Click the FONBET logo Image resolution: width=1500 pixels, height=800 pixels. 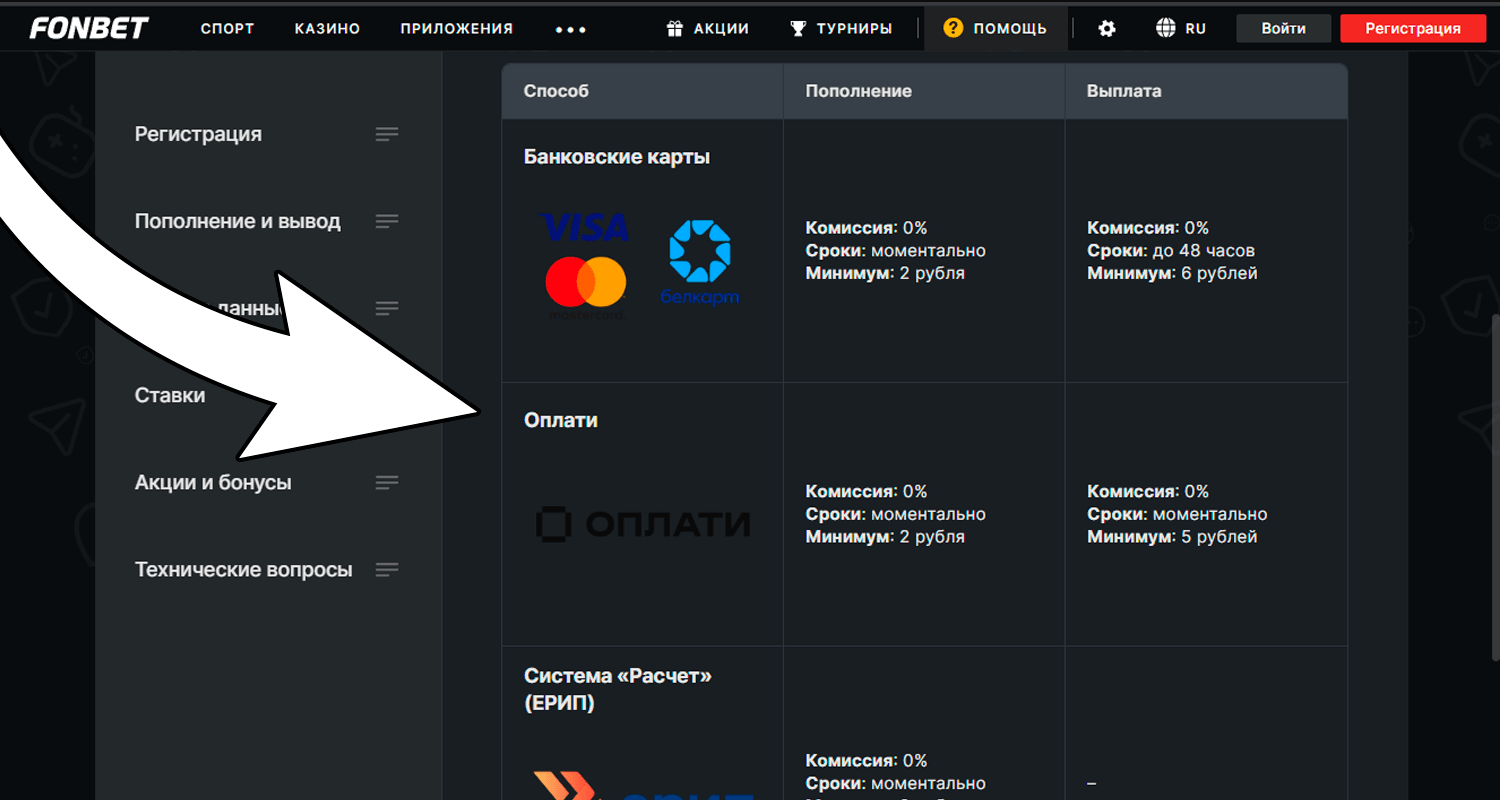point(89,28)
